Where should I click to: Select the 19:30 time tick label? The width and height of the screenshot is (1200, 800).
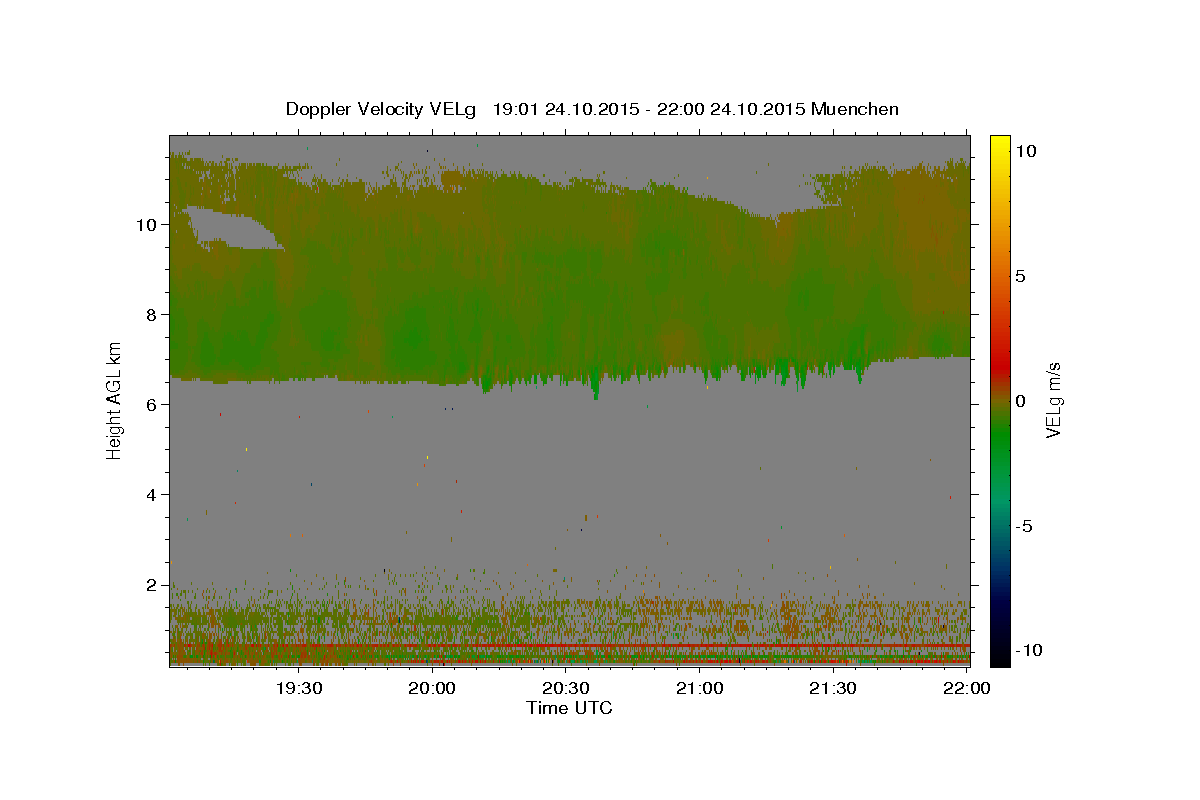click(x=298, y=688)
